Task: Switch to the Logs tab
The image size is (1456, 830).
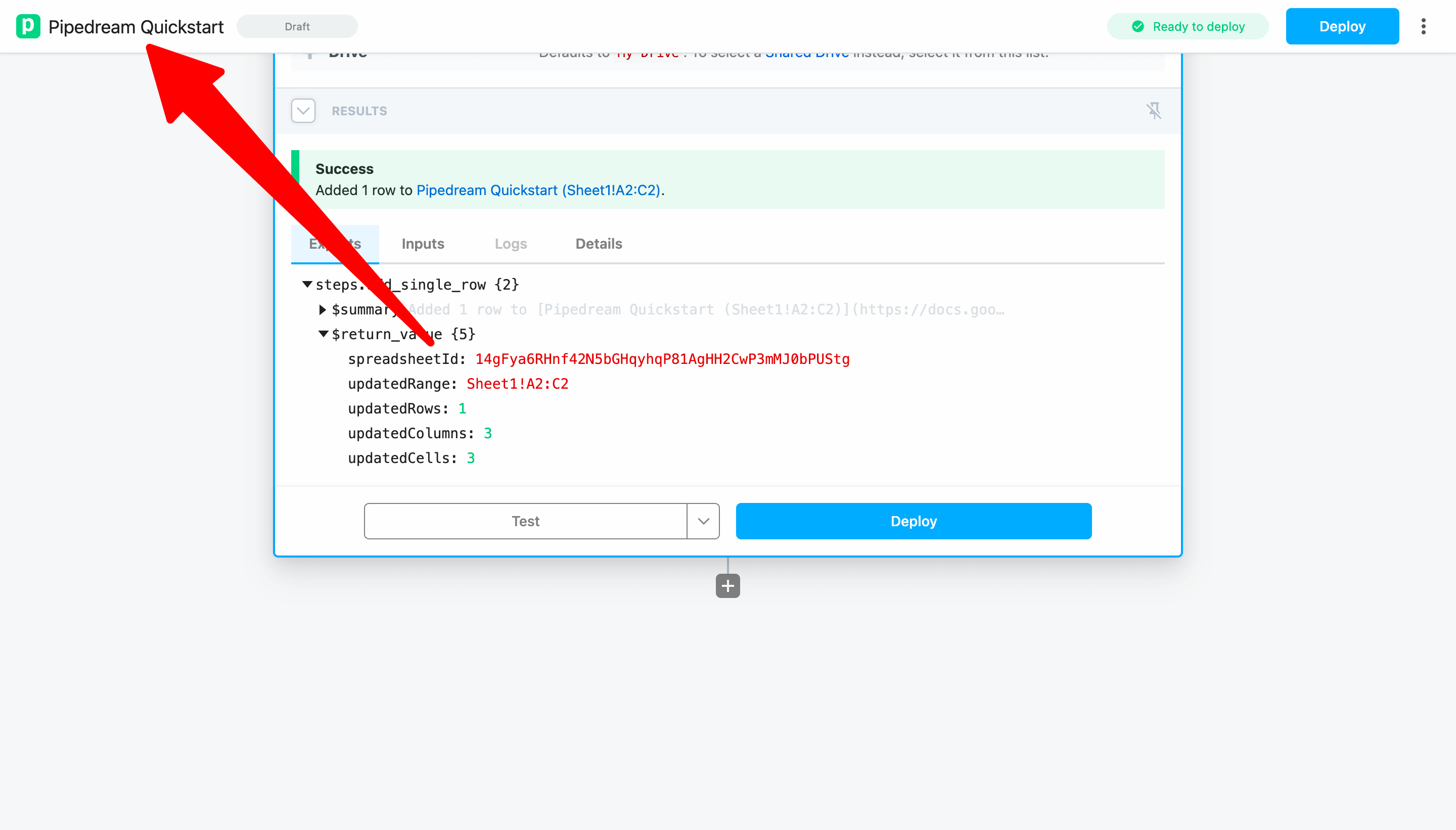Action: (x=510, y=244)
